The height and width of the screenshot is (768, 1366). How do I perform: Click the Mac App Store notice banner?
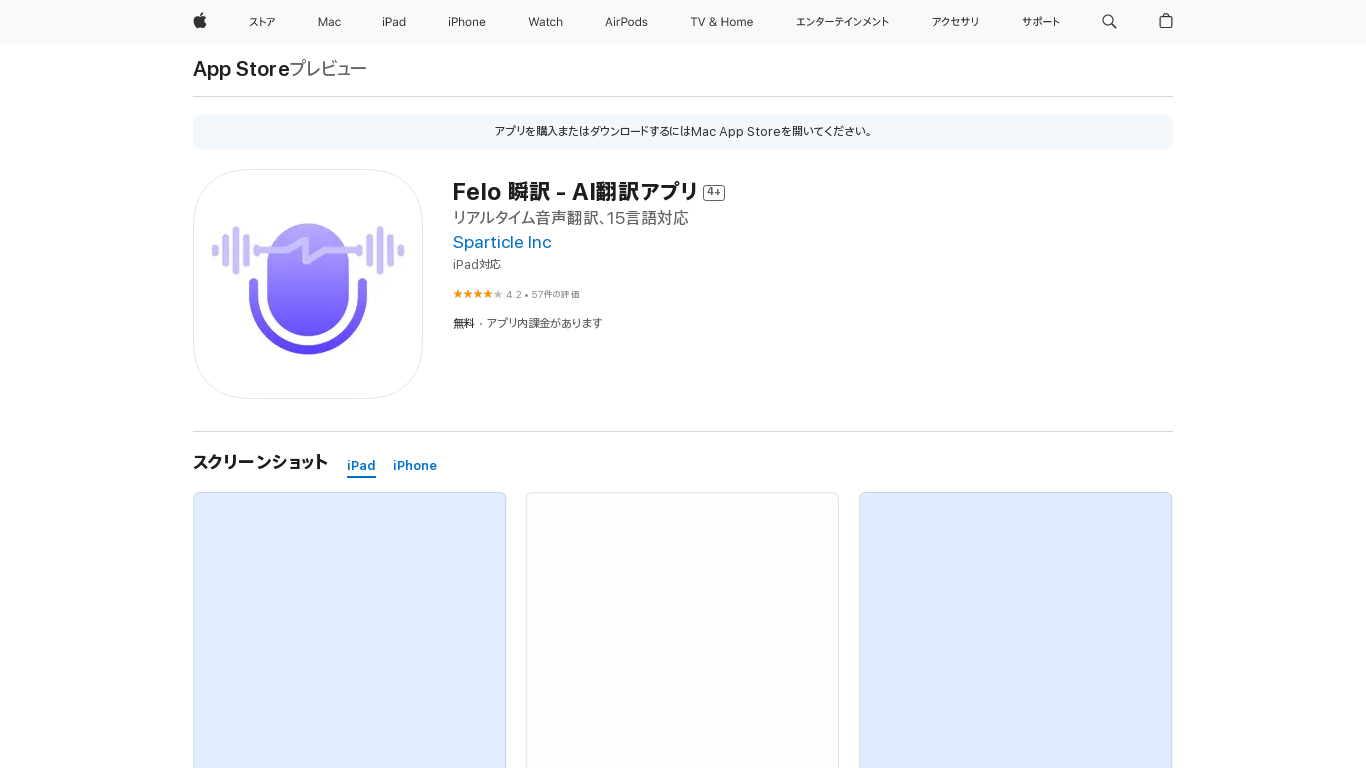point(683,132)
